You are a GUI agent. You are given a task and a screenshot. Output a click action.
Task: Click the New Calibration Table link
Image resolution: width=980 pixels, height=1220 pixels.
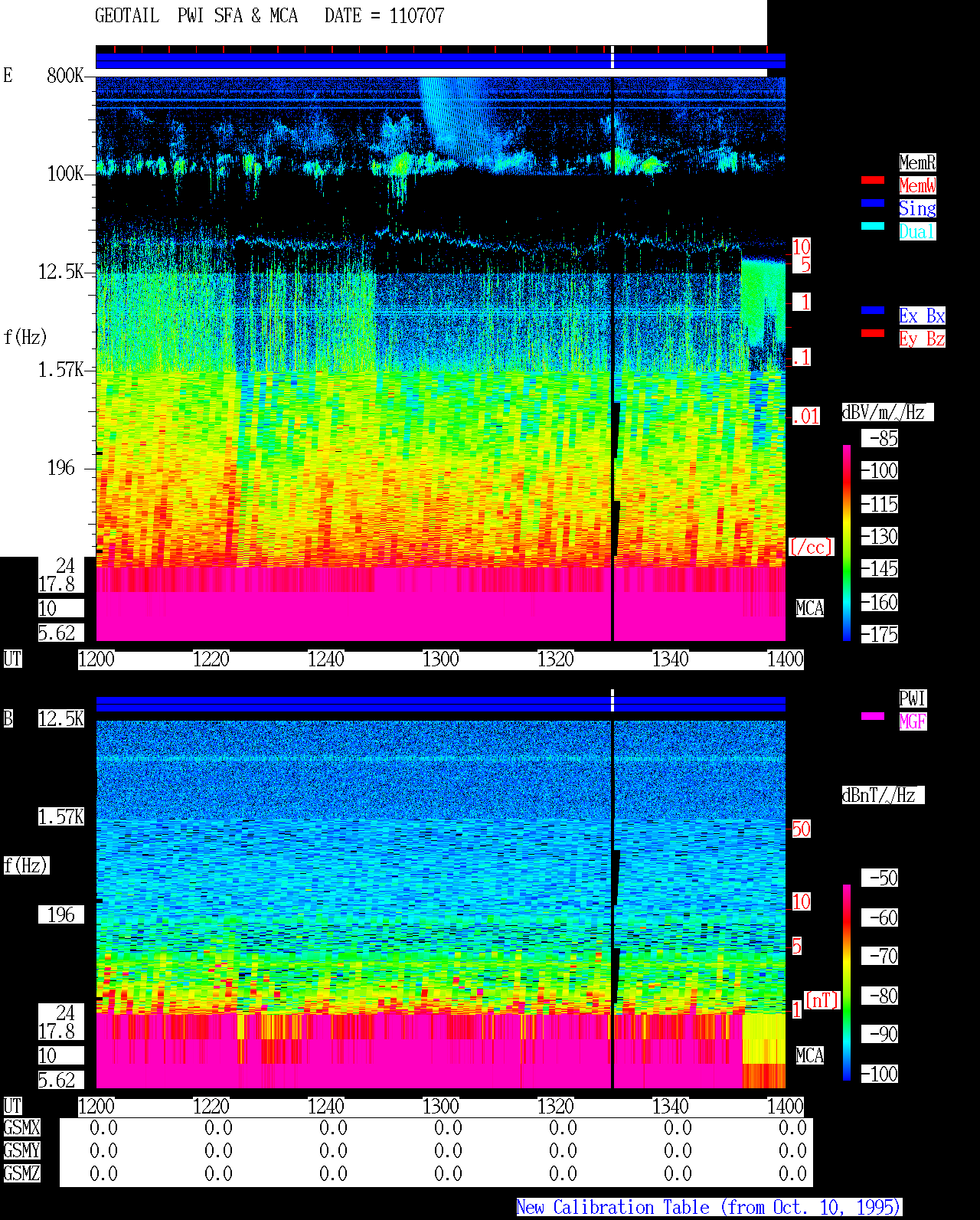click(x=709, y=1208)
